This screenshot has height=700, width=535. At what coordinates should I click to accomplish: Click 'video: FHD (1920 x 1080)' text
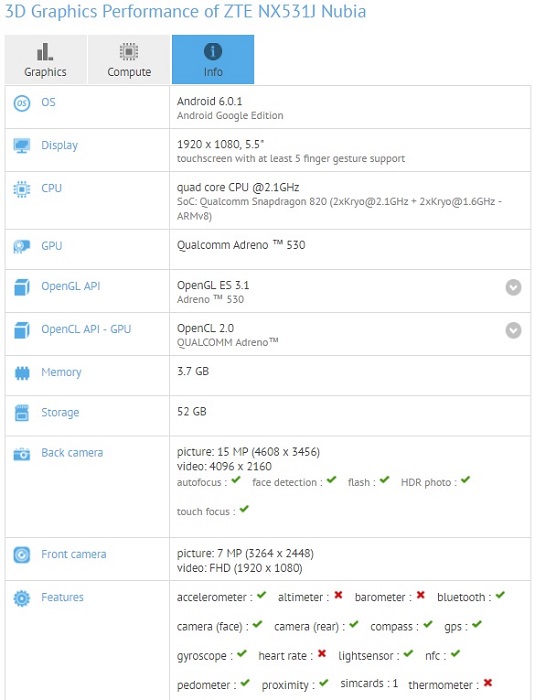tap(240, 568)
